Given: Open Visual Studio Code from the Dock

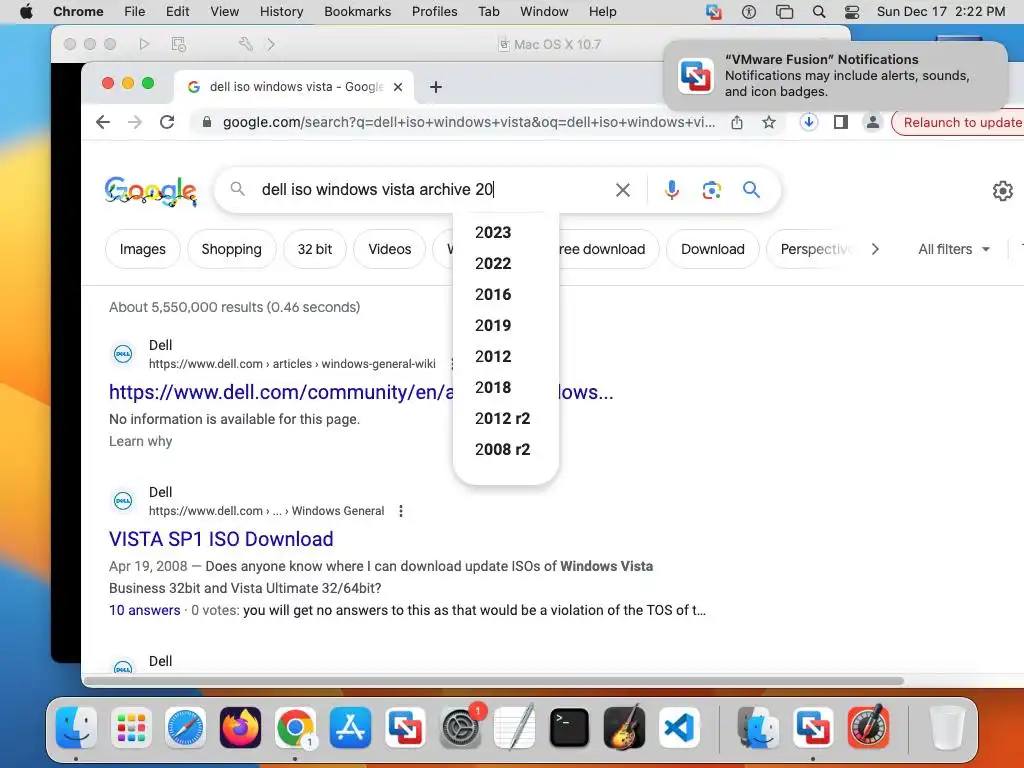Looking at the screenshot, I should (679, 728).
